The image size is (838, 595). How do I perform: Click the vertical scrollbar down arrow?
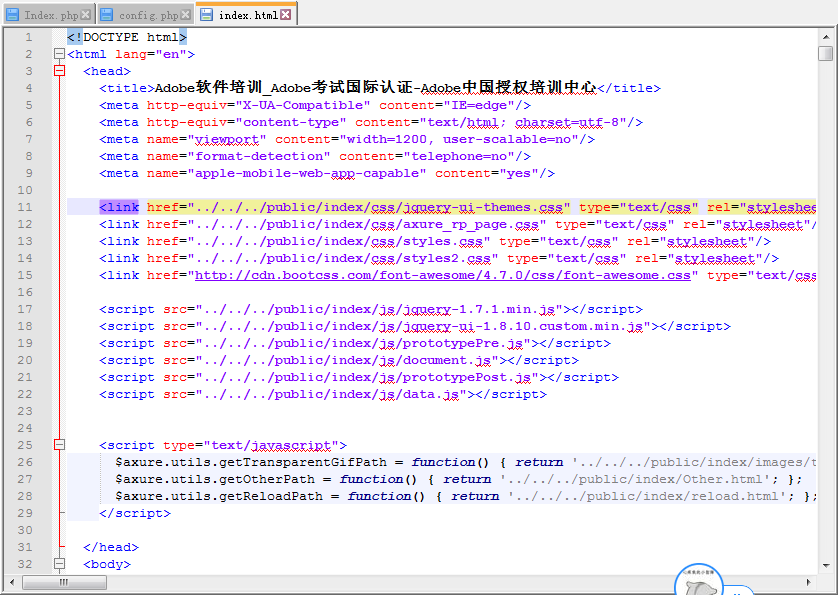[826, 565]
